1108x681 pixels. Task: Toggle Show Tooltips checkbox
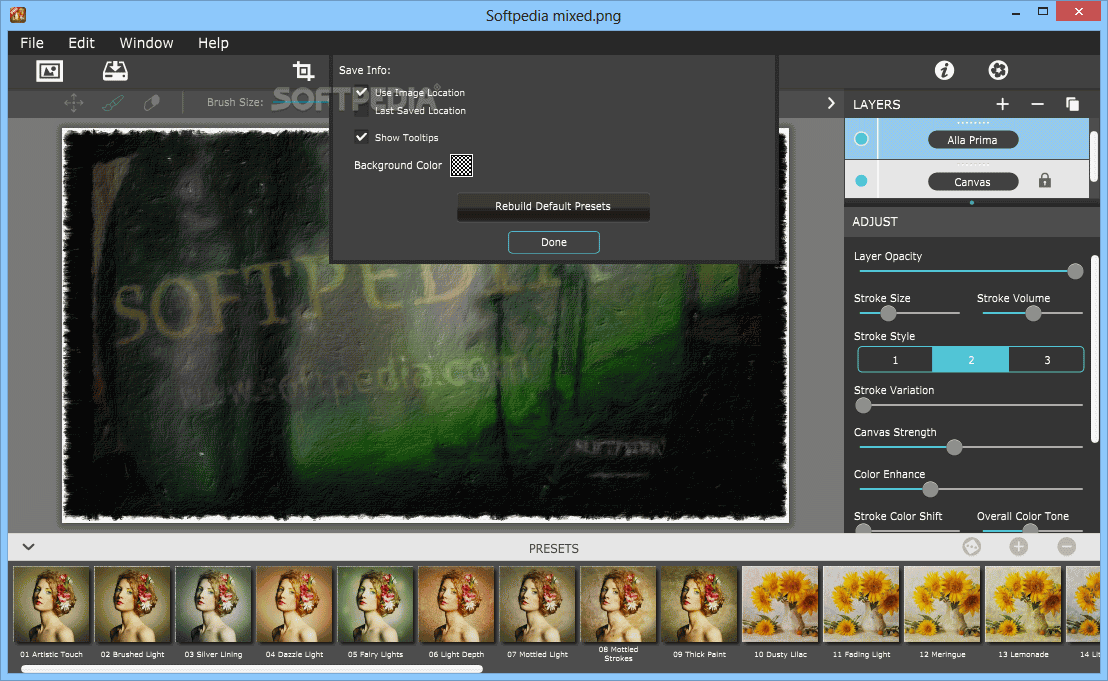(x=362, y=137)
